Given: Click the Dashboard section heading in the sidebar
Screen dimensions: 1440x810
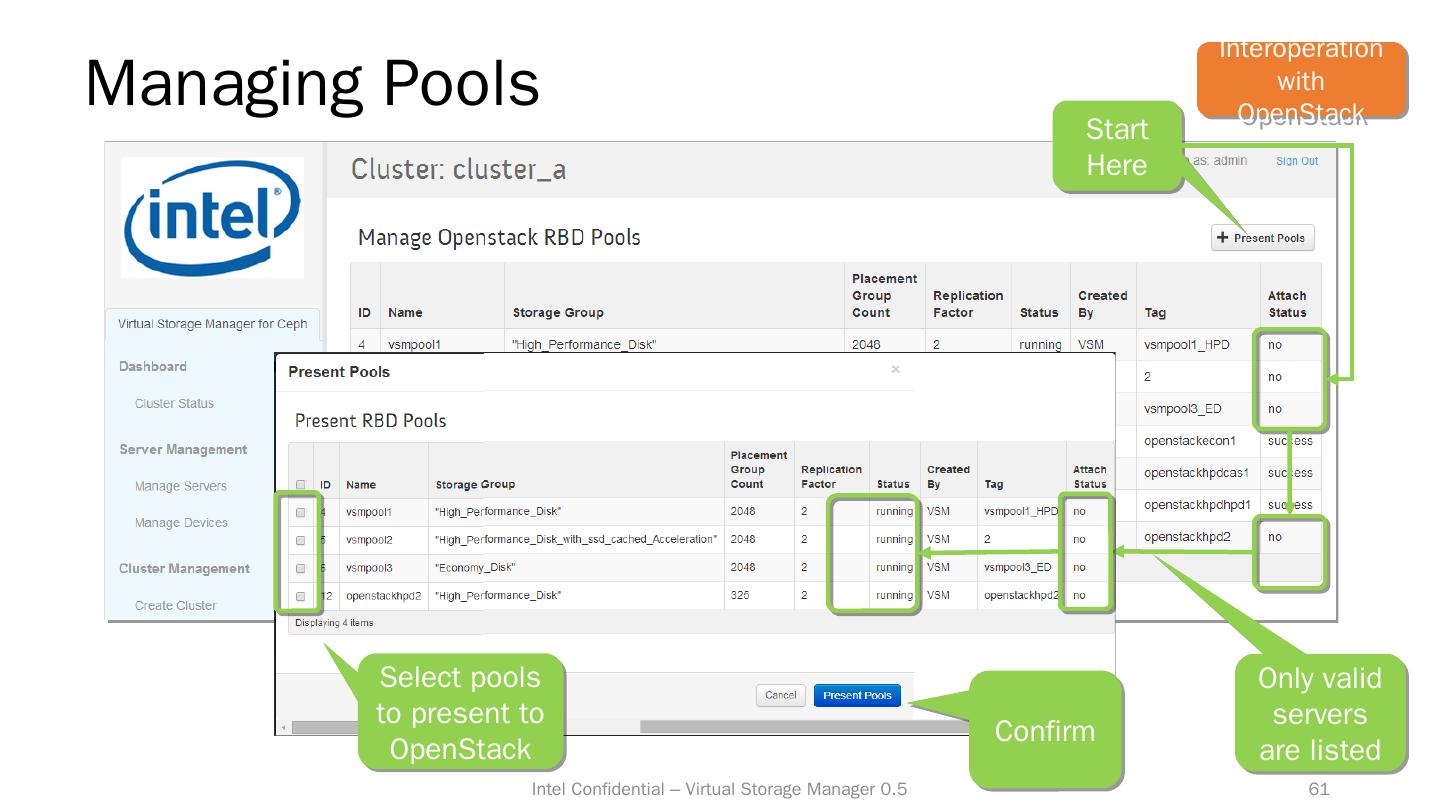Looking at the screenshot, I should point(153,367).
